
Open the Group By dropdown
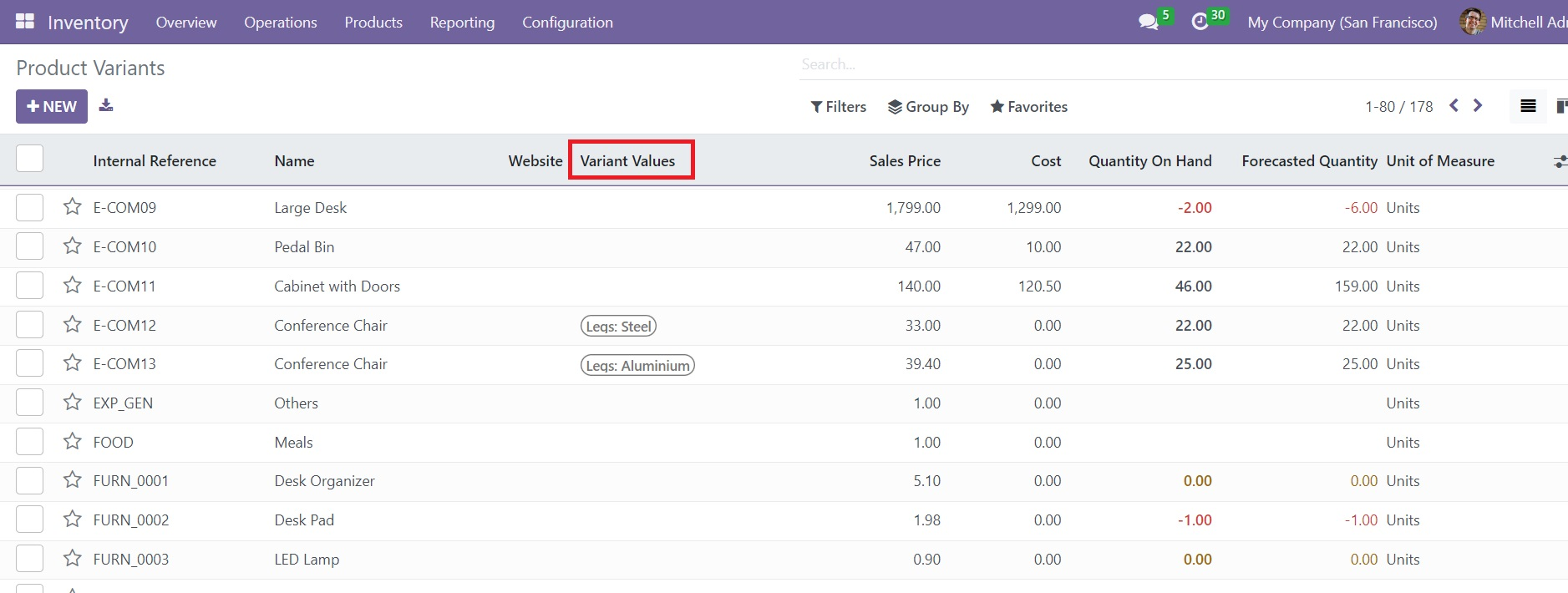pyautogui.click(x=928, y=107)
